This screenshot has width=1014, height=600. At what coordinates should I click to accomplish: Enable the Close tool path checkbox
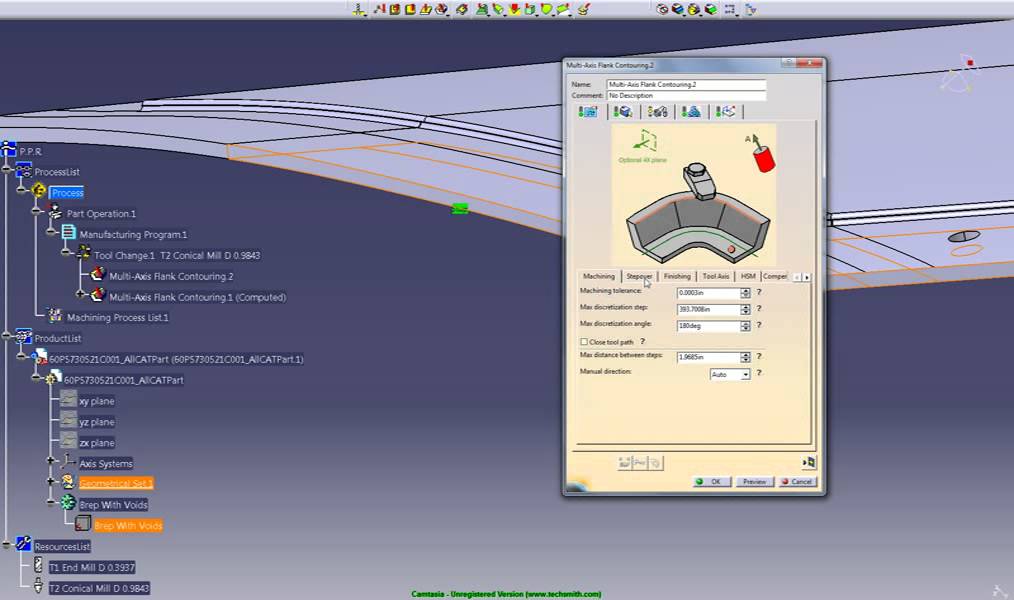[x=585, y=342]
